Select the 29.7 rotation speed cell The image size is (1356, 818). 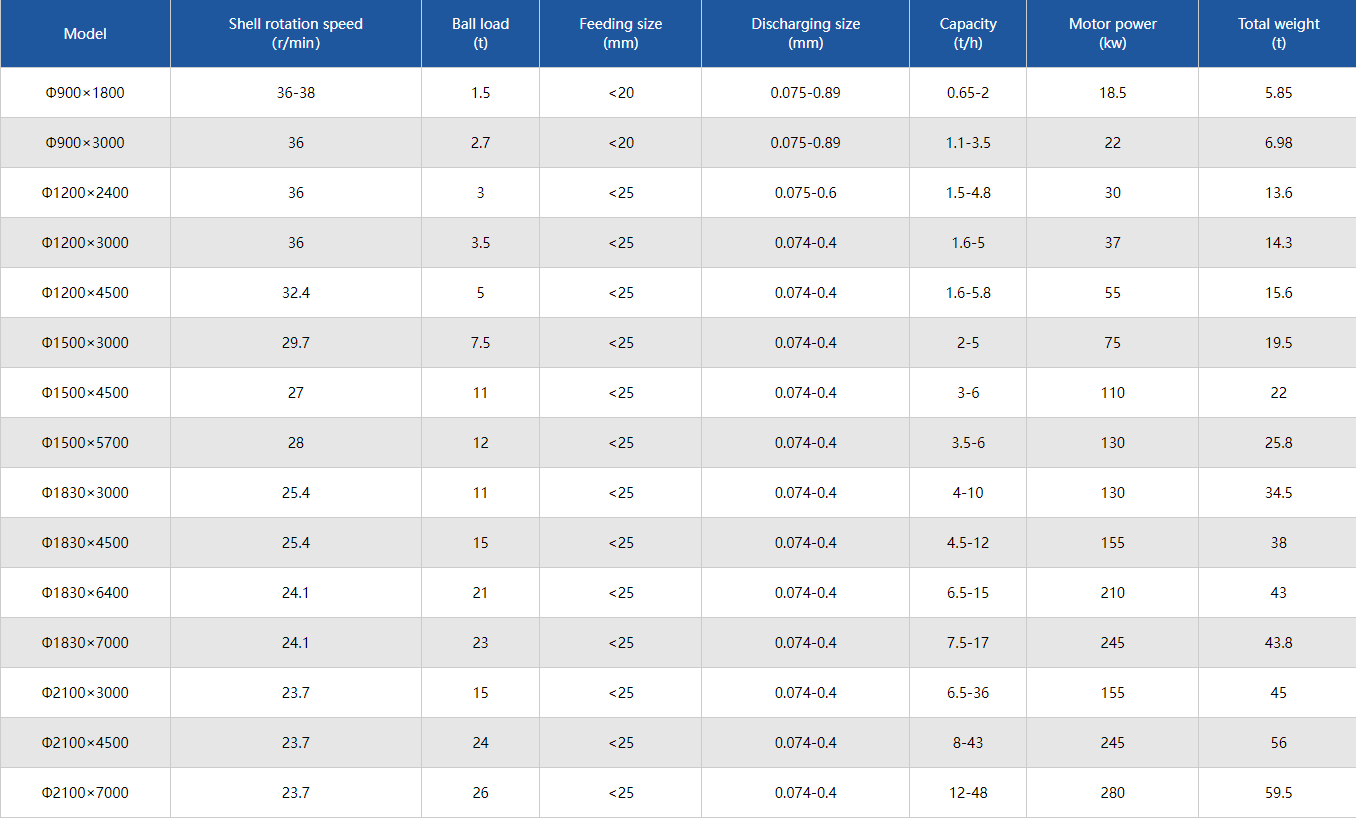tap(295, 343)
